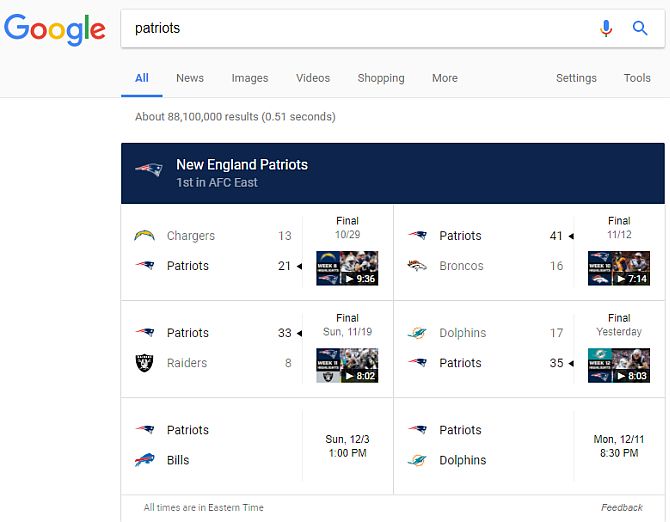This screenshot has width=670, height=522.
Task: Switch to the News tab
Action: coord(190,78)
